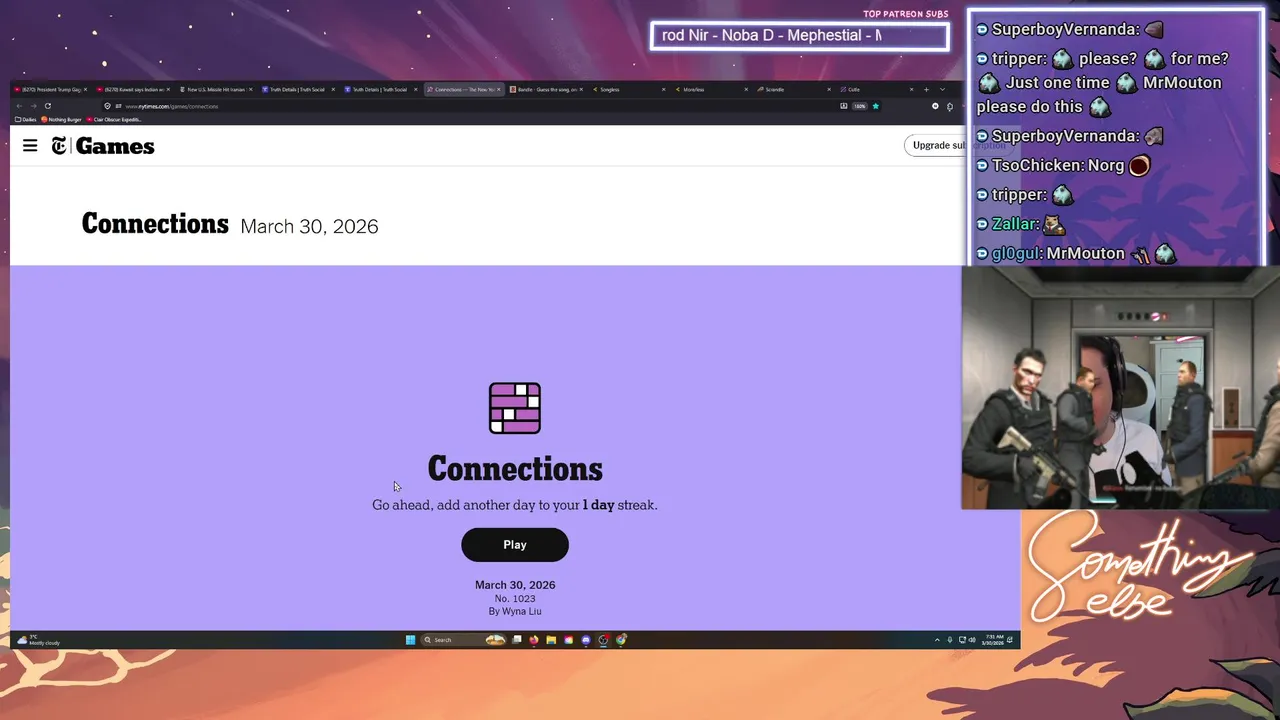Reload the page
This screenshot has width=1280, height=720.
48,106
